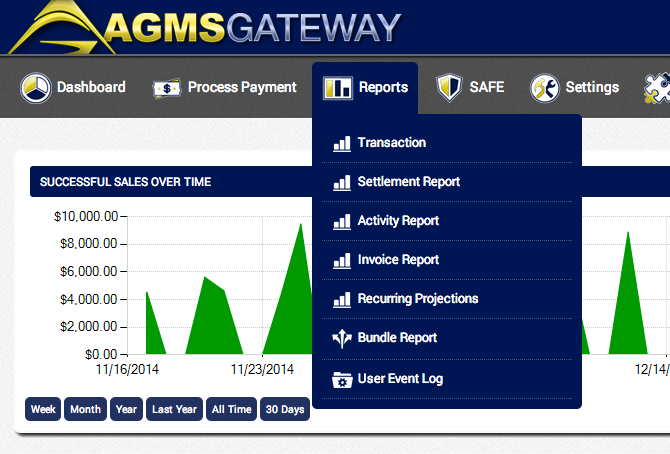Click the folder gear icon beside User Event Log
Viewport: 670px width, 454px height.
click(342, 380)
